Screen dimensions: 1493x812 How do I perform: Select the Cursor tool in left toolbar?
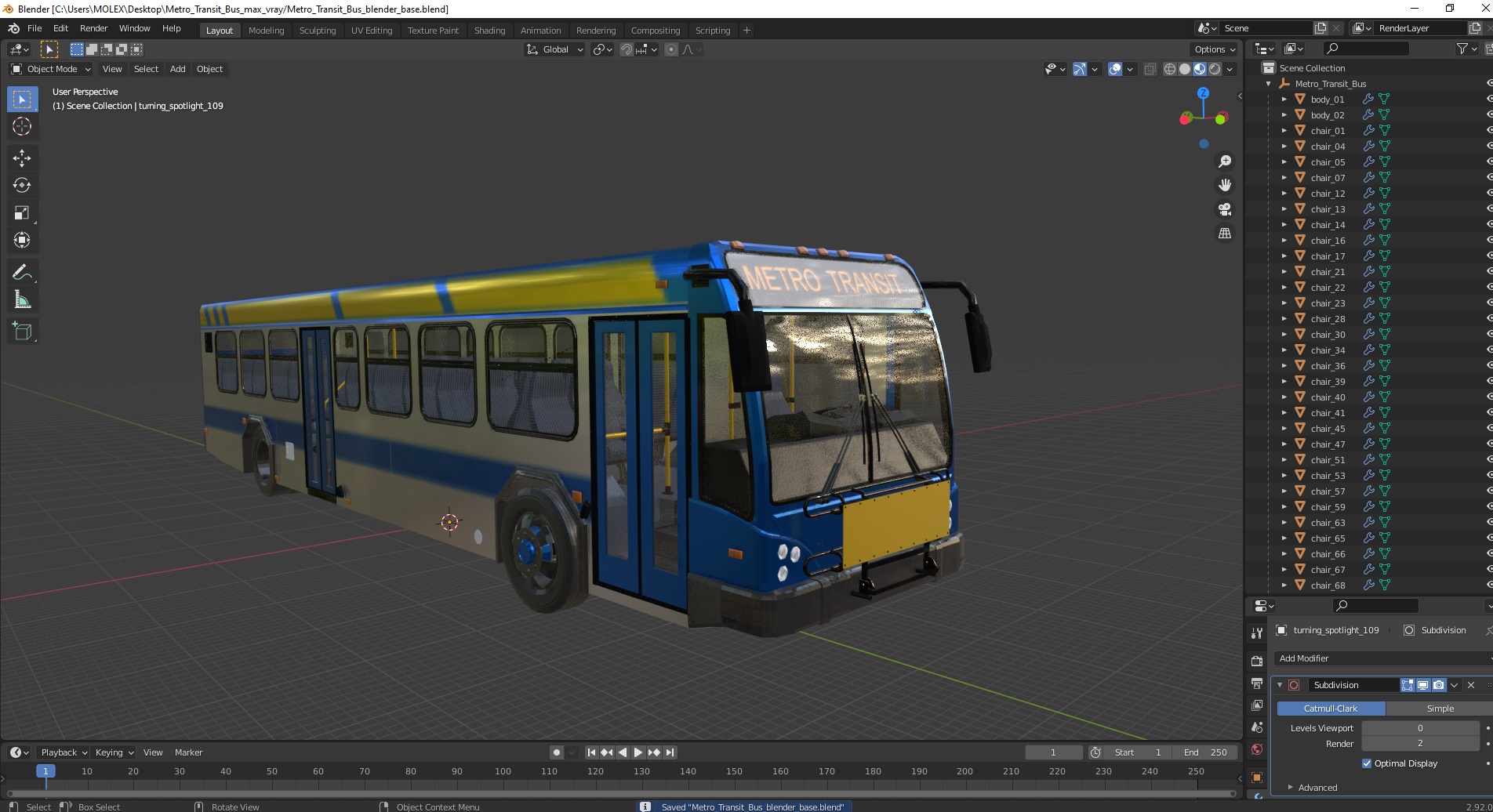(22, 126)
